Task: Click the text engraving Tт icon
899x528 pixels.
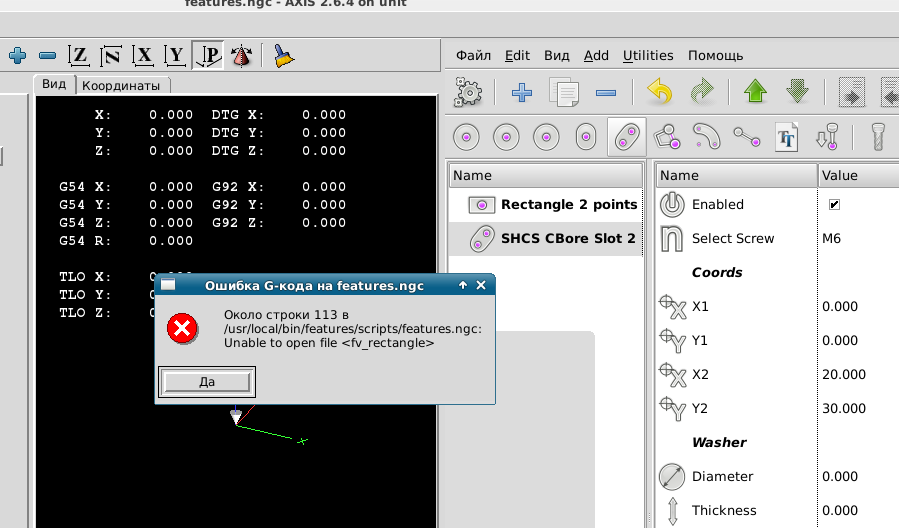Action: point(787,138)
